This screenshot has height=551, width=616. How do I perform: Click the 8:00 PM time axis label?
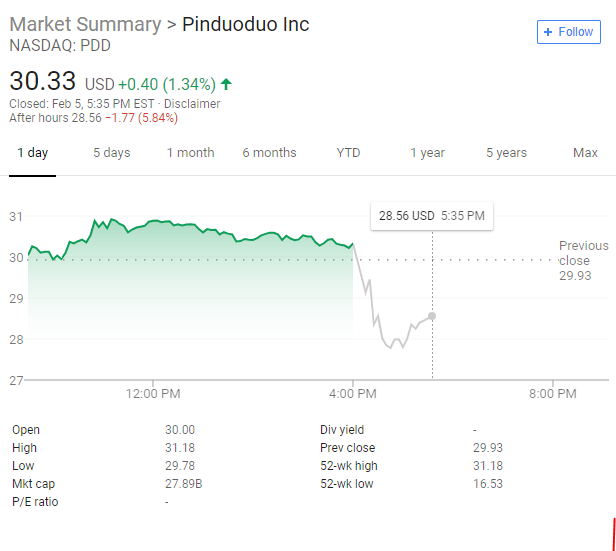[551, 394]
